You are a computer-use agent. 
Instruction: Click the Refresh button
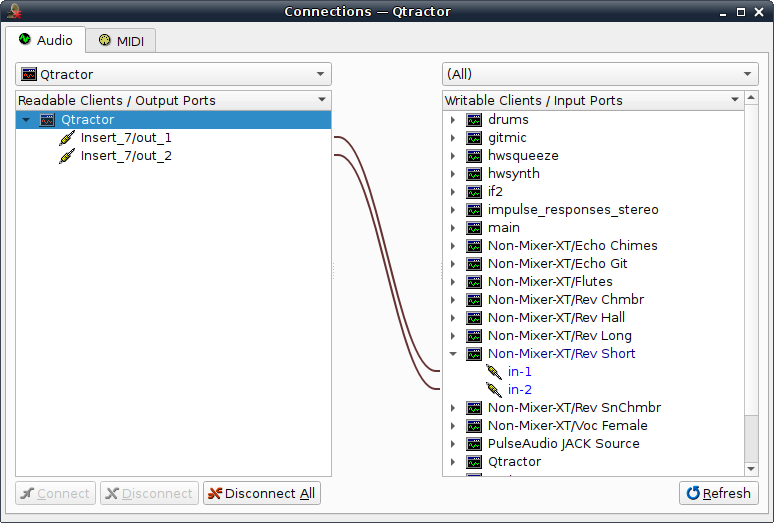[719, 493]
